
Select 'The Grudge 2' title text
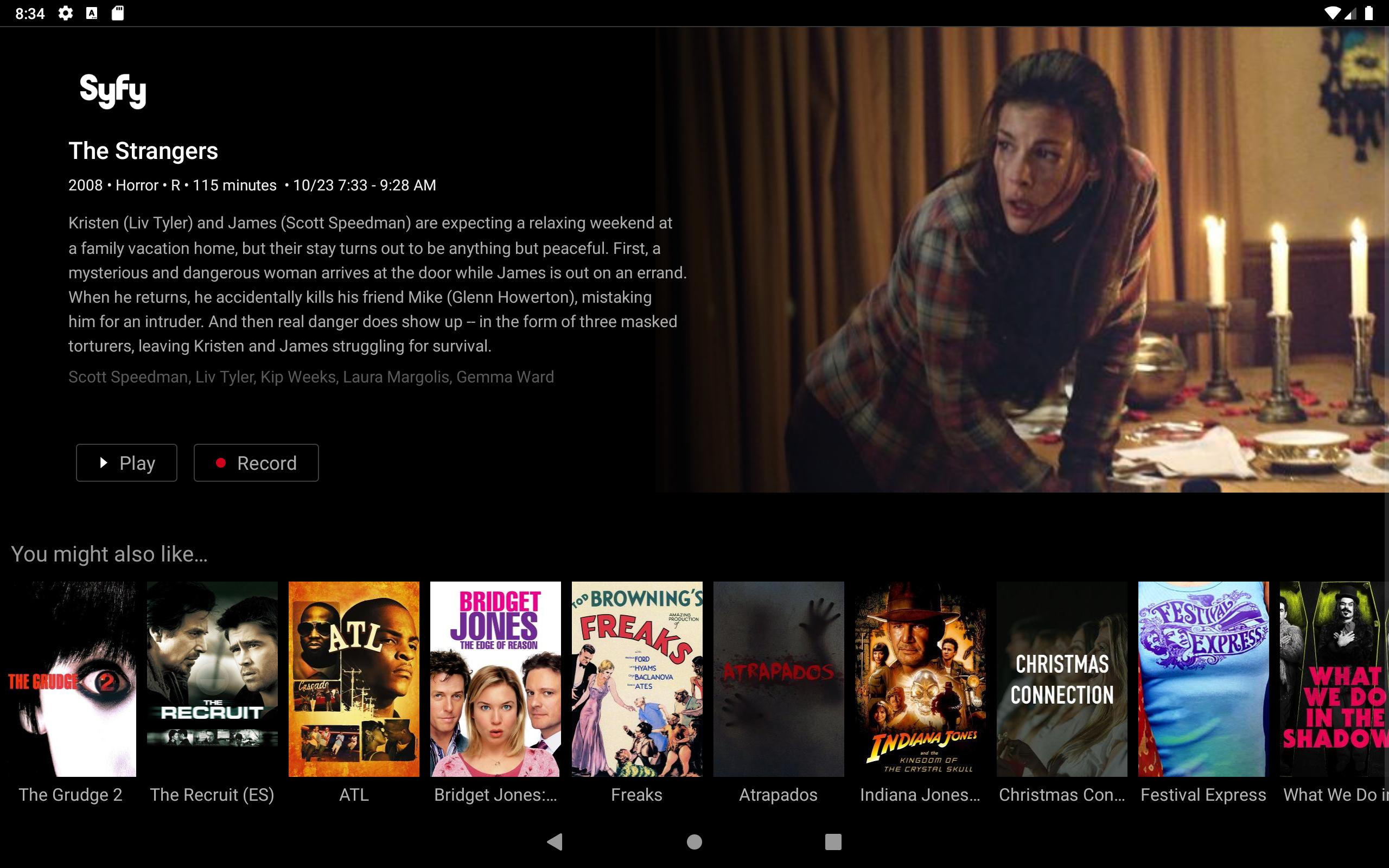(71, 795)
